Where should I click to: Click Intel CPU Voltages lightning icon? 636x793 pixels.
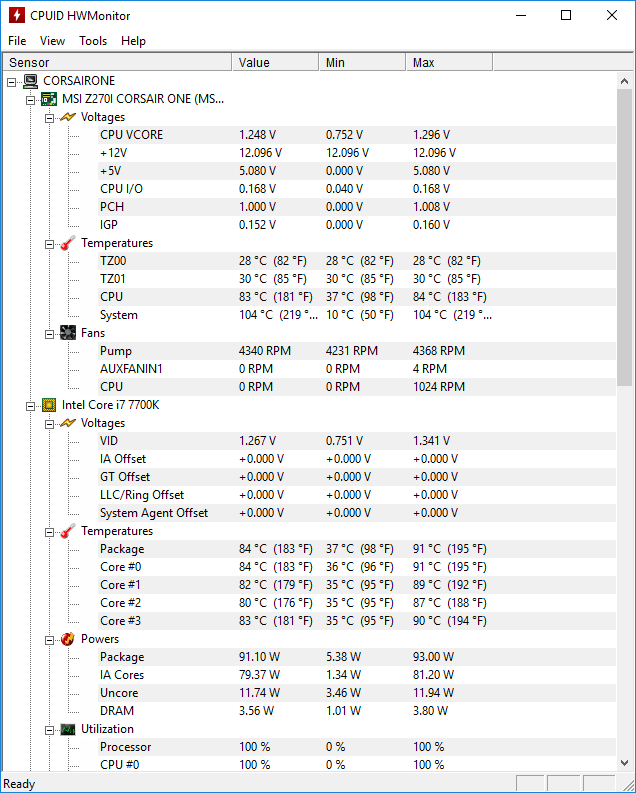pyautogui.click(x=68, y=423)
